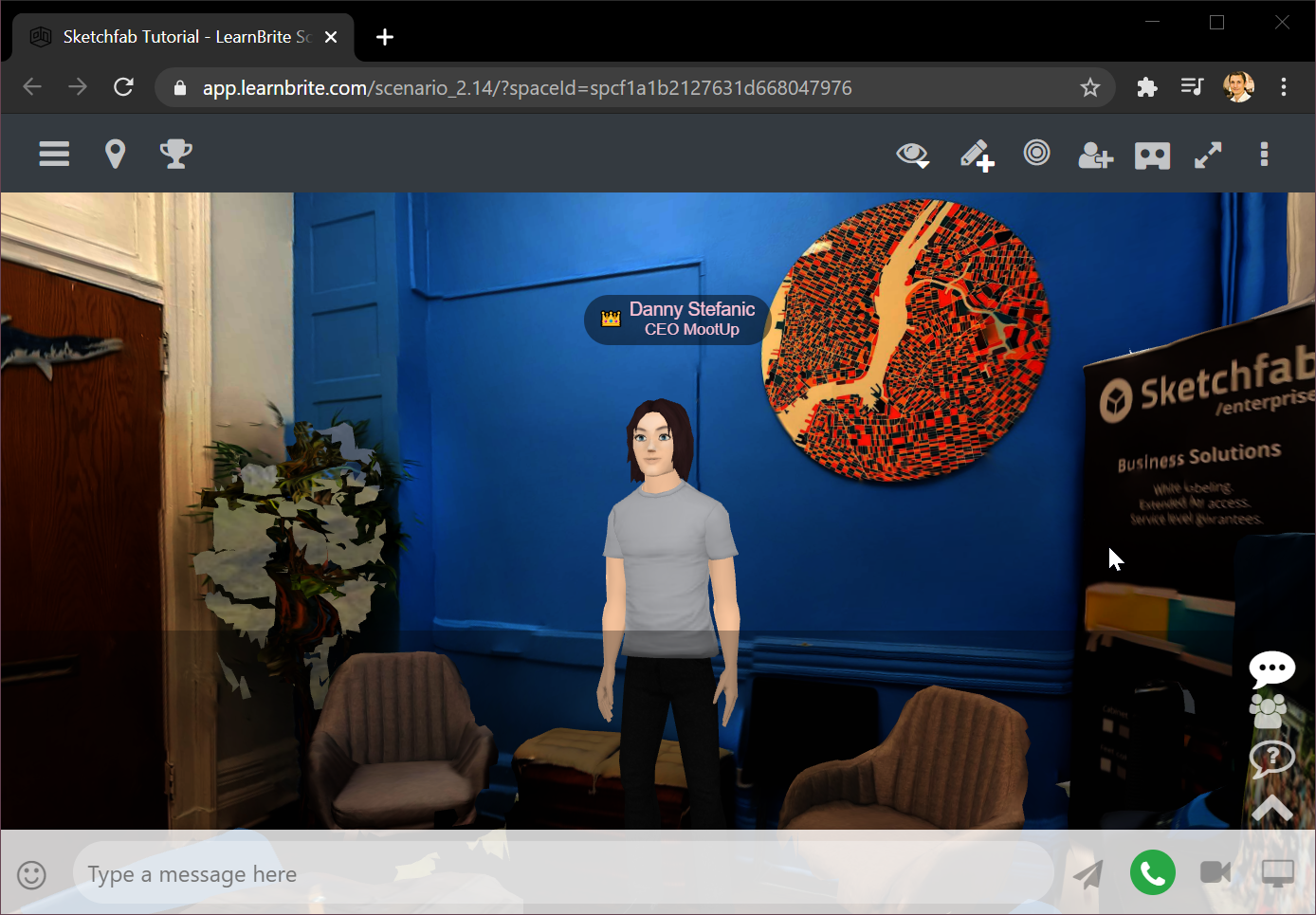
Task: Start a voice call with green phone
Action: coord(1153,872)
